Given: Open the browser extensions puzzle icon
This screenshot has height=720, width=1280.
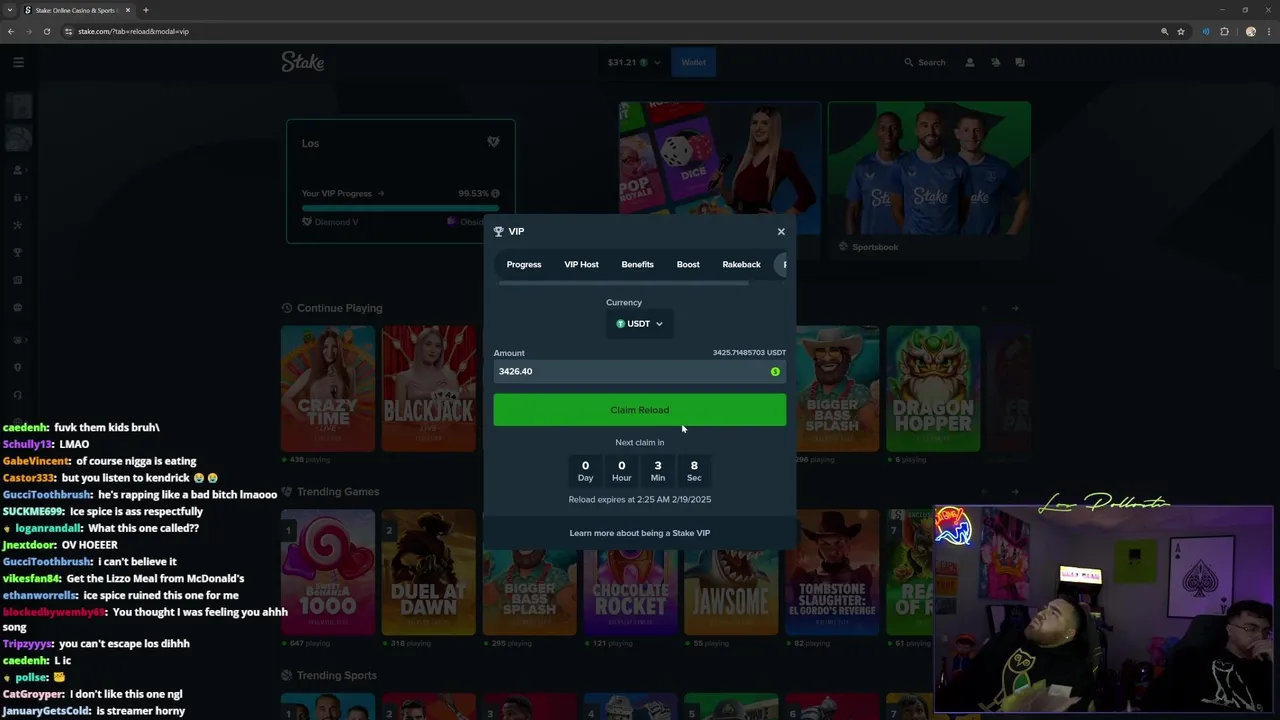Looking at the screenshot, I should click(x=1224, y=31).
